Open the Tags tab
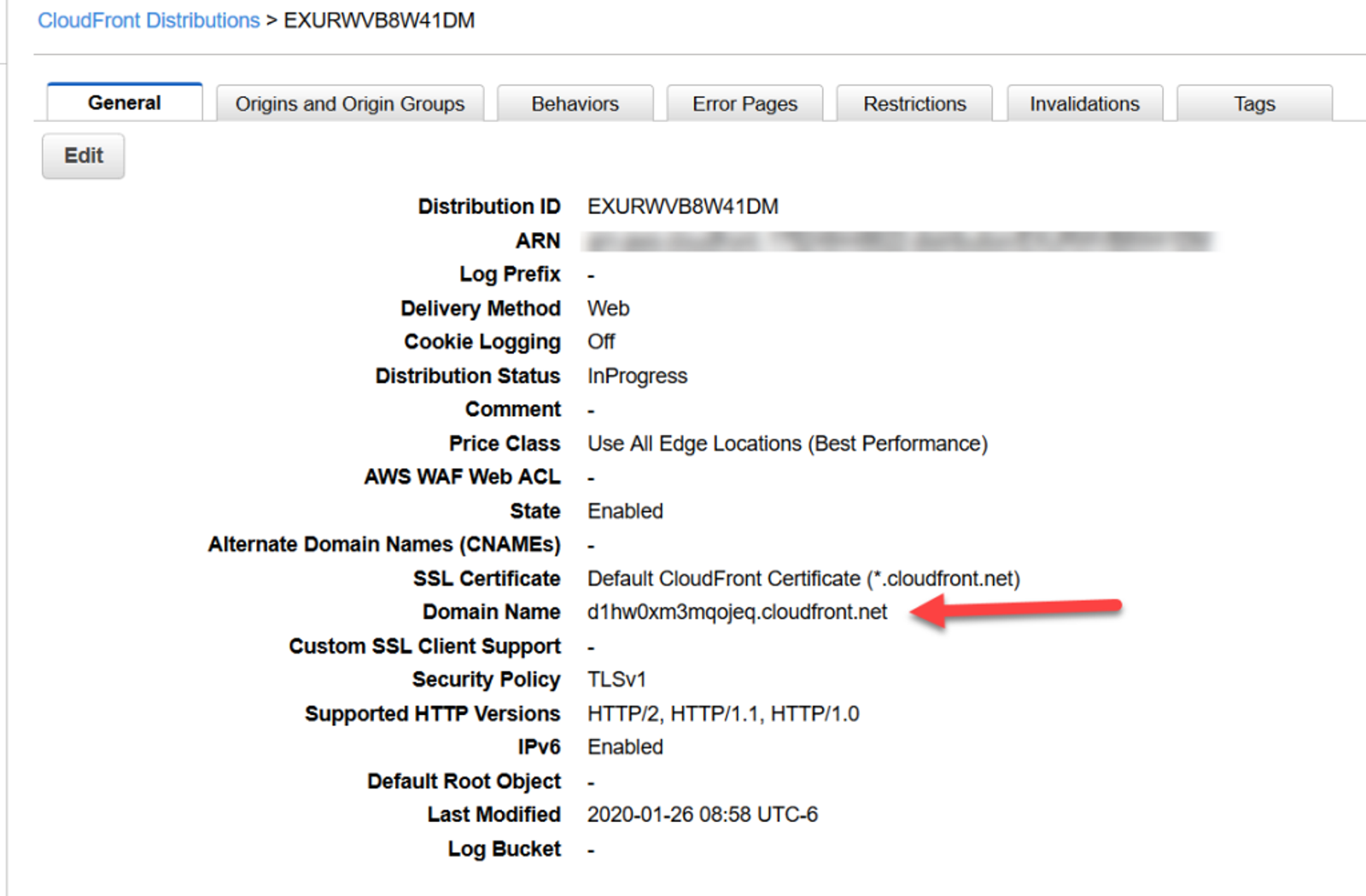This screenshot has width=1366, height=896. [1254, 103]
